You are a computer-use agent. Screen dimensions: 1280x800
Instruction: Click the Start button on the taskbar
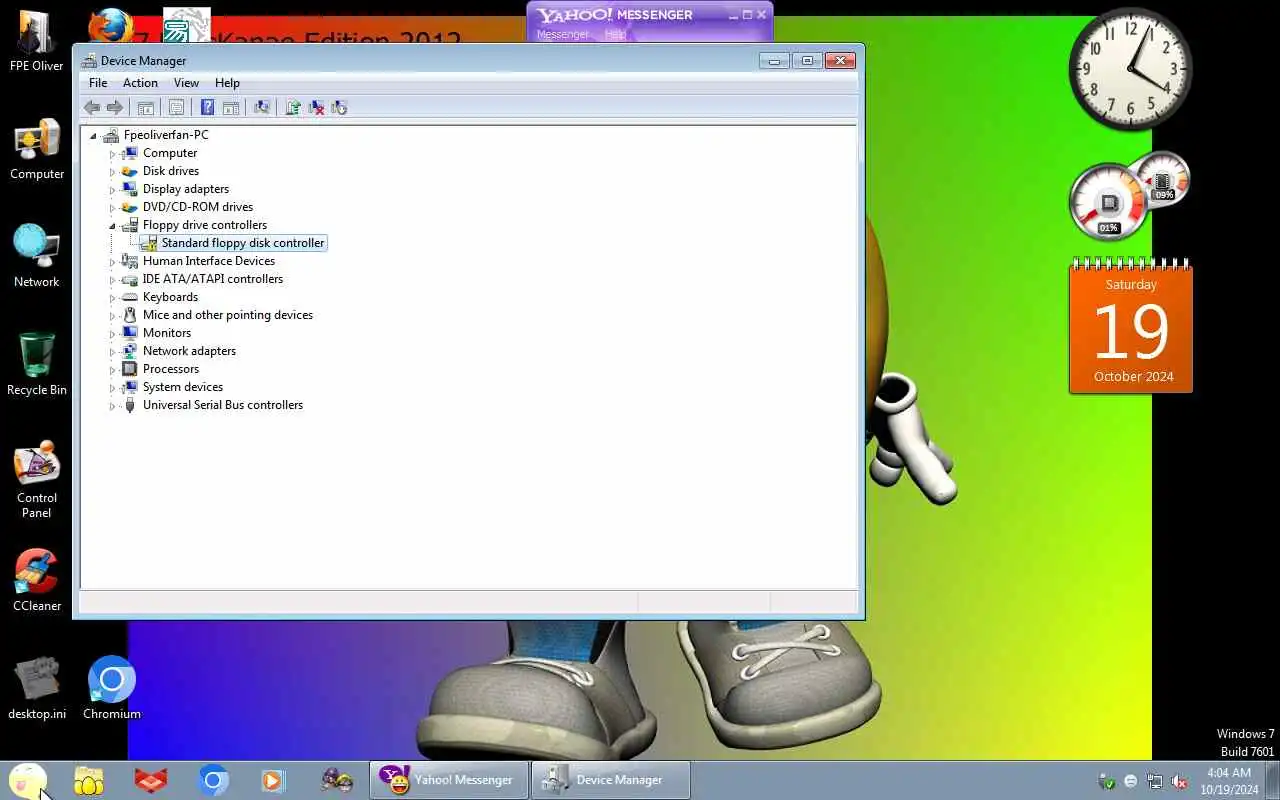click(28, 780)
